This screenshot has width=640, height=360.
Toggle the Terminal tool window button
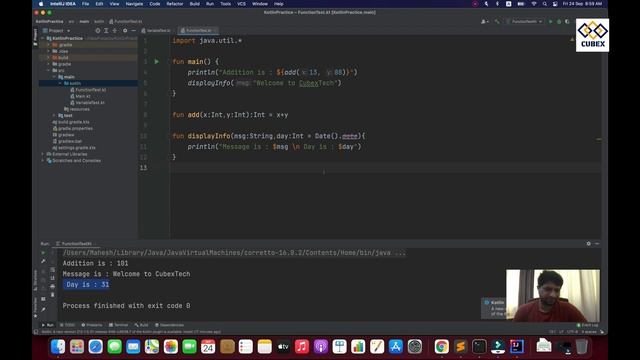(118, 325)
